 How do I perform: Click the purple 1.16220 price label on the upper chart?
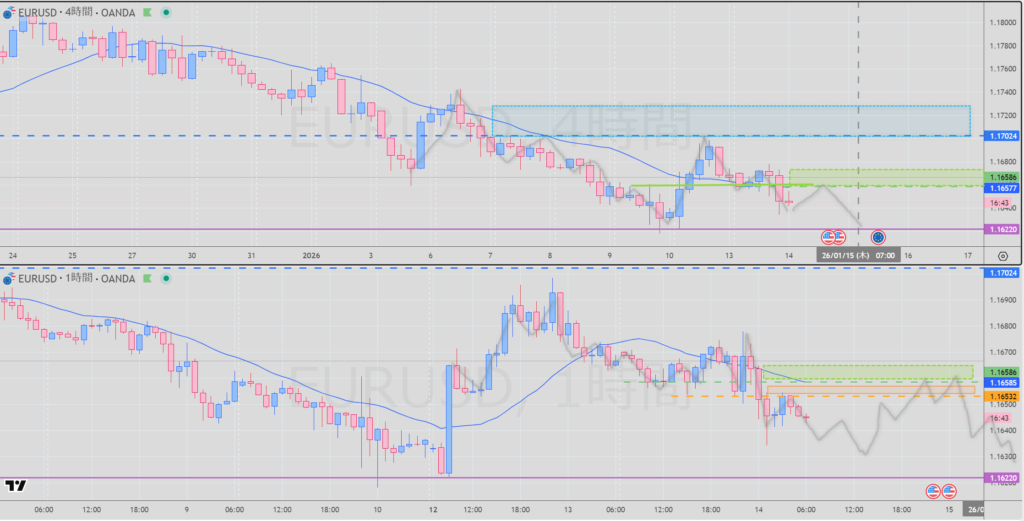coord(1001,229)
